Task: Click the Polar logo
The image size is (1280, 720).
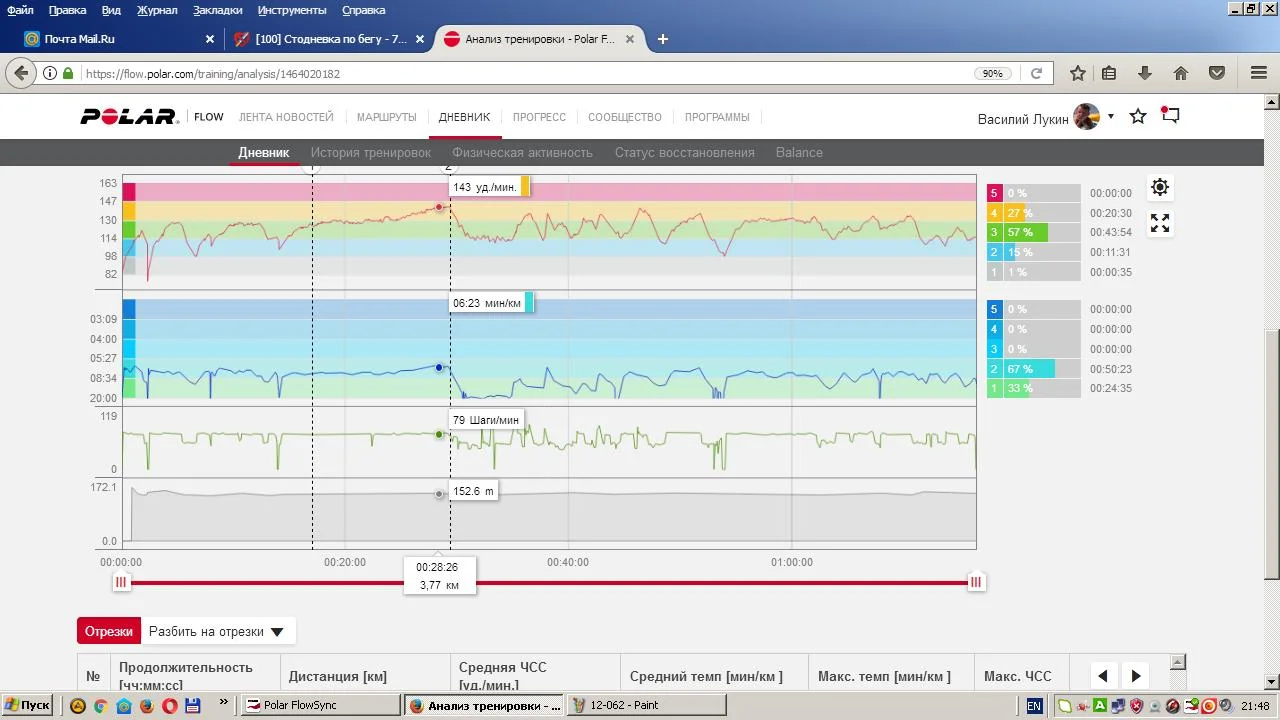Action: pos(129,117)
